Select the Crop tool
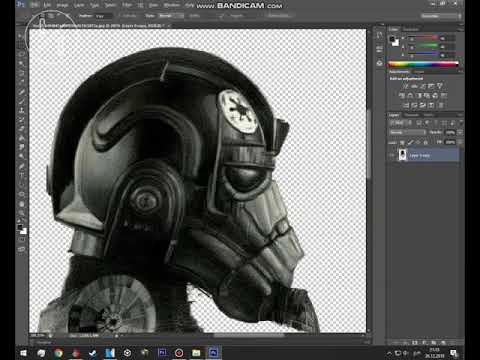This screenshot has width=480, height=360. [21, 73]
